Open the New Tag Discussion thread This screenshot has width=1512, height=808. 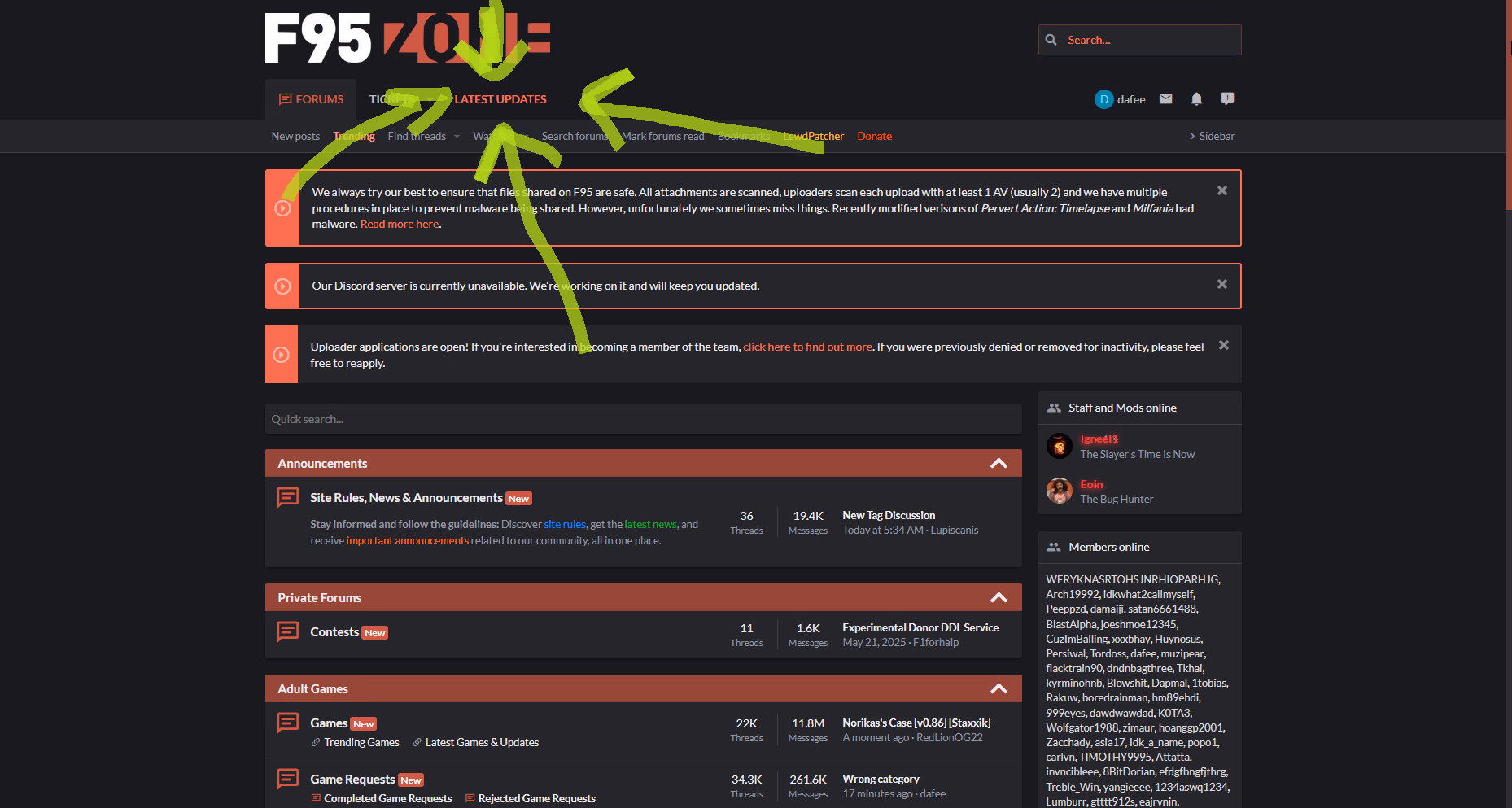click(889, 515)
